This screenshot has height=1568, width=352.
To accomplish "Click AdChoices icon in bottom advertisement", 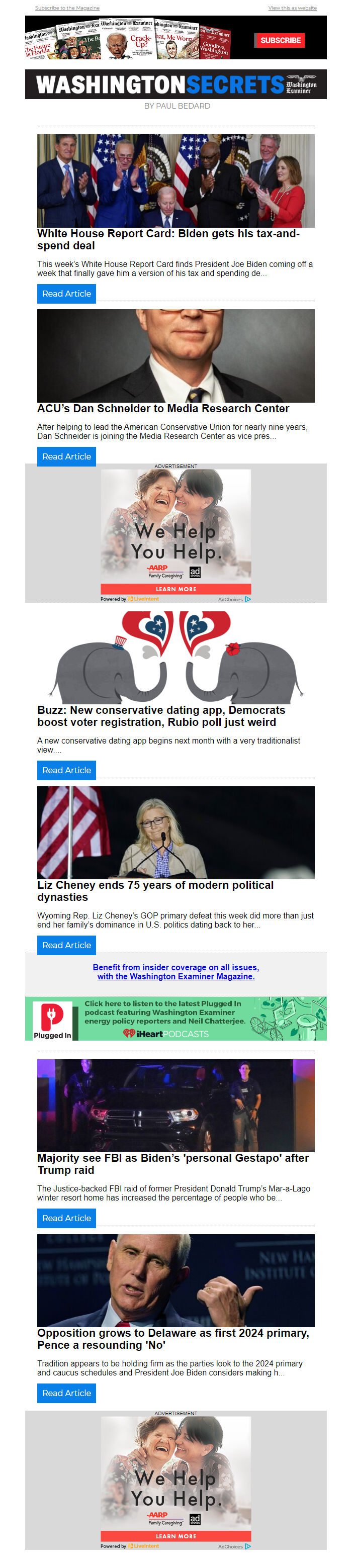I will (248, 1546).
